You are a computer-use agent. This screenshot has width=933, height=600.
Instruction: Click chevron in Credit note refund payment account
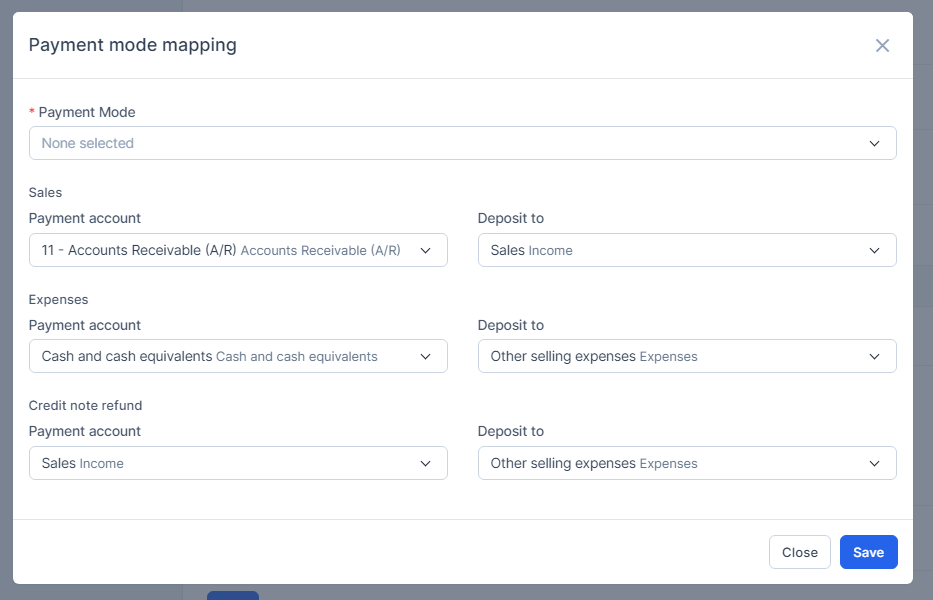coord(425,463)
